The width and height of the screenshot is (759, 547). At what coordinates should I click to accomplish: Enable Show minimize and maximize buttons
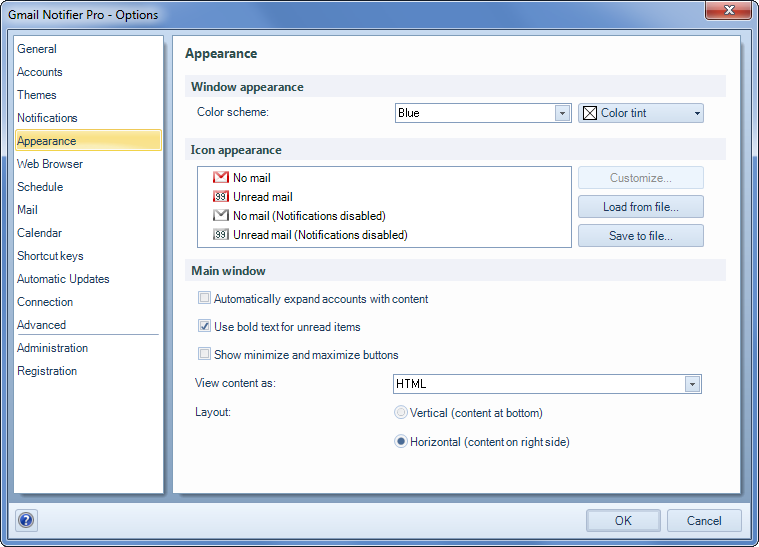[204, 354]
